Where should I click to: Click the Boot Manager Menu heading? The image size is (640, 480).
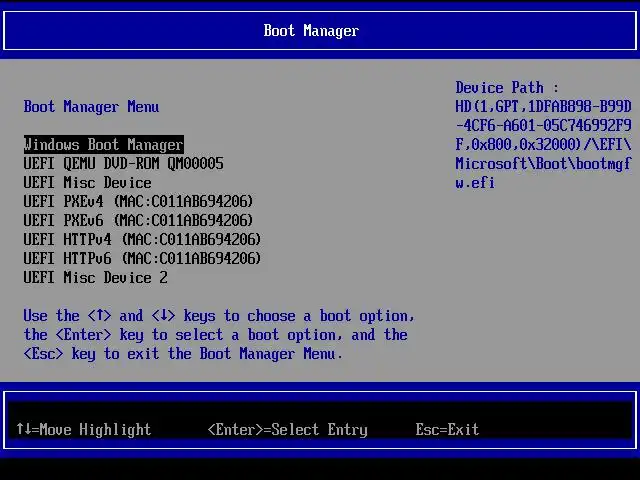[x=91, y=107]
